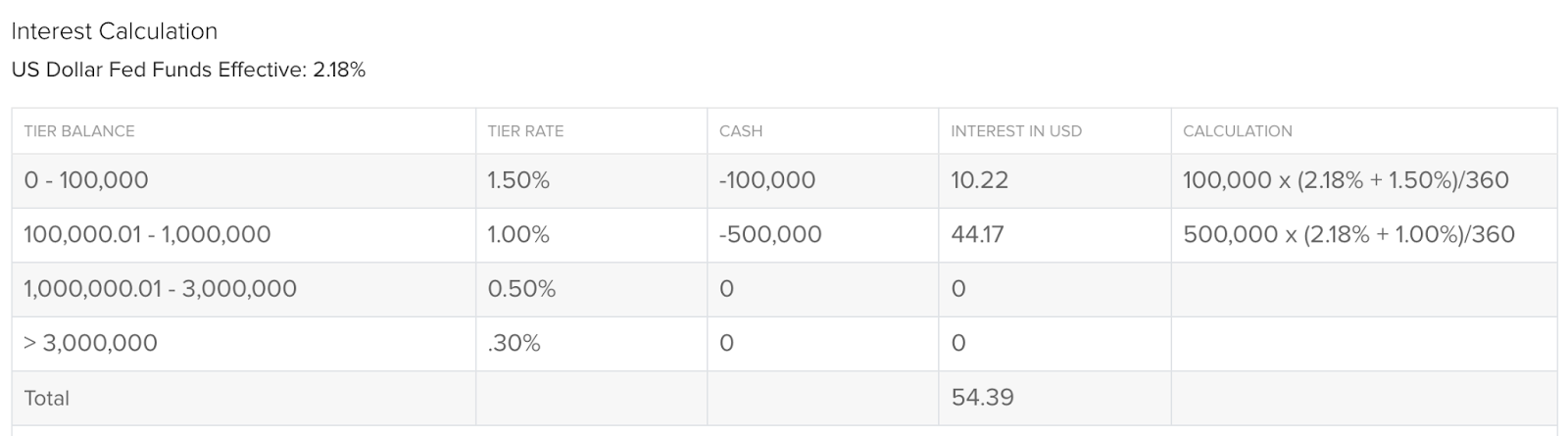1568x436 pixels.
Task: Select the 100,000 x (2.18% + 1.50%)/360 formula
Action: [1346, 180]
